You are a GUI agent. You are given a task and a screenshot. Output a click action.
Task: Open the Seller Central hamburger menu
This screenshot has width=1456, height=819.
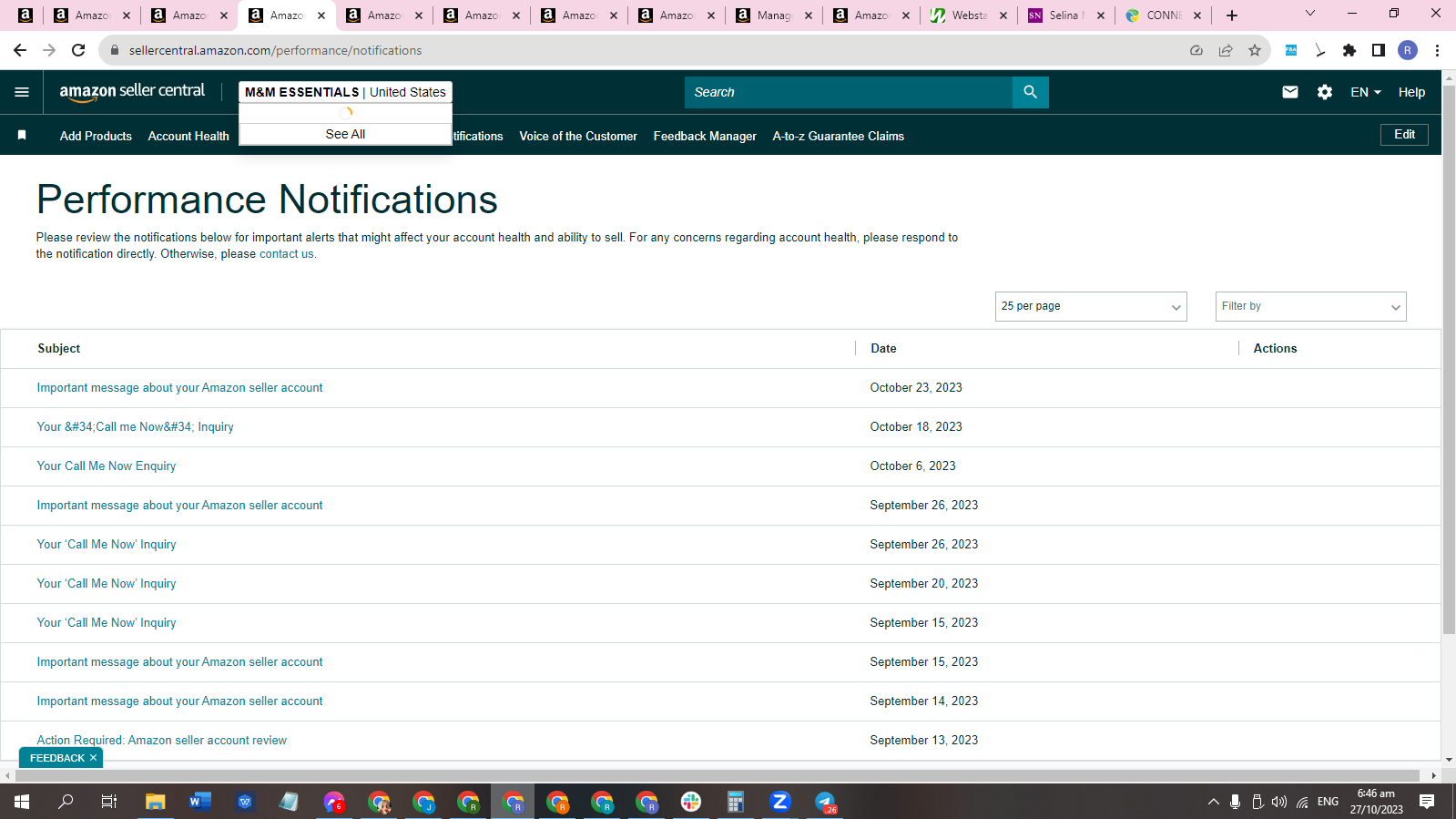point(22,92)
